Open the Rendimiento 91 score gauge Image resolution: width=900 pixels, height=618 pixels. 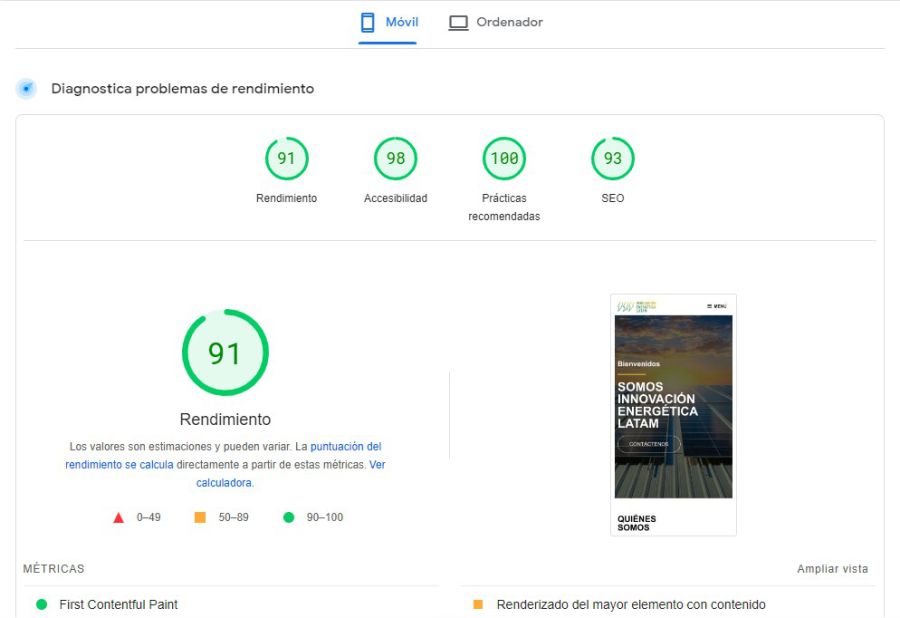[286, 159]
